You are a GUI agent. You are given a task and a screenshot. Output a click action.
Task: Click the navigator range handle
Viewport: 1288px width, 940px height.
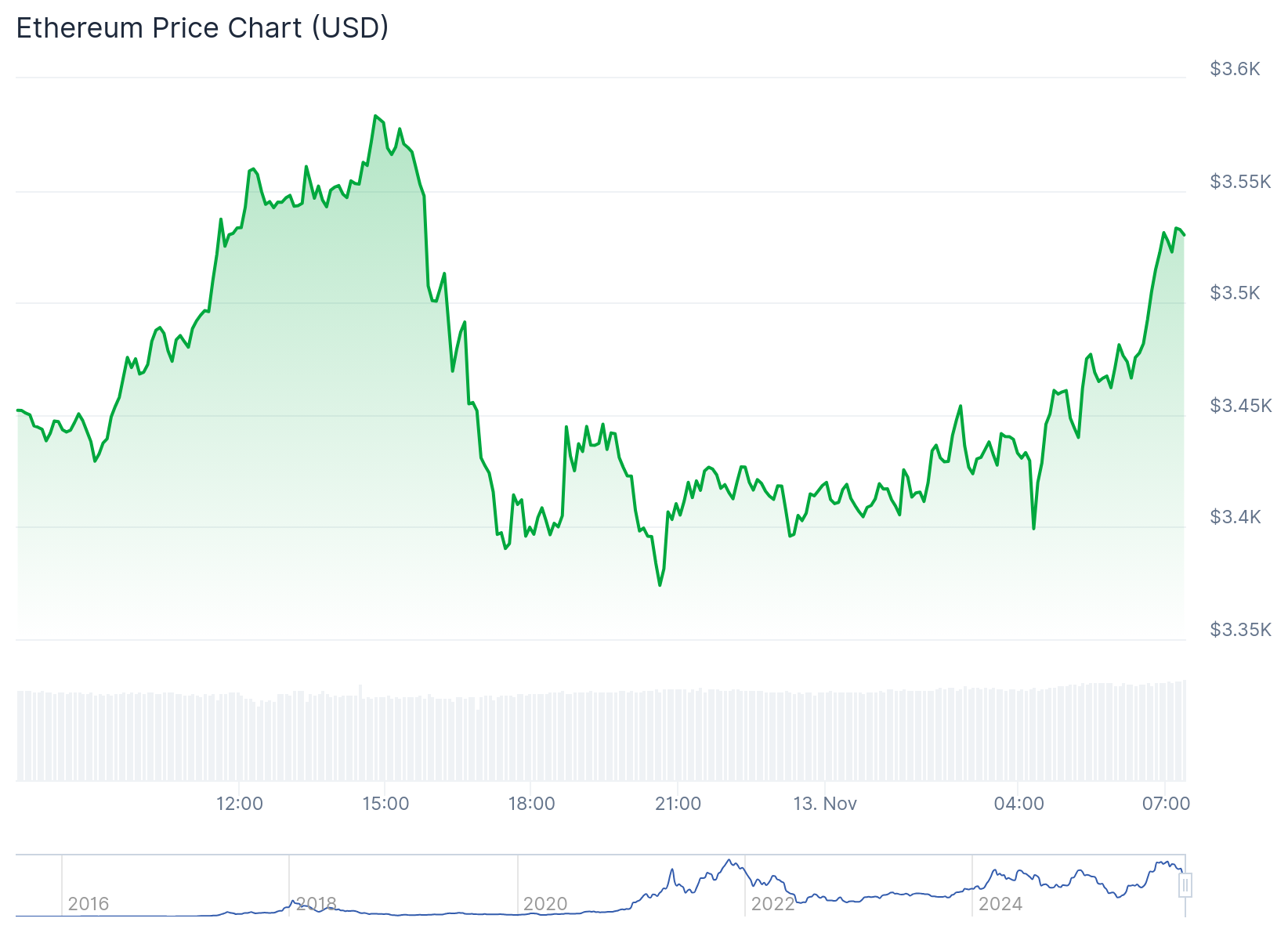1185,885
